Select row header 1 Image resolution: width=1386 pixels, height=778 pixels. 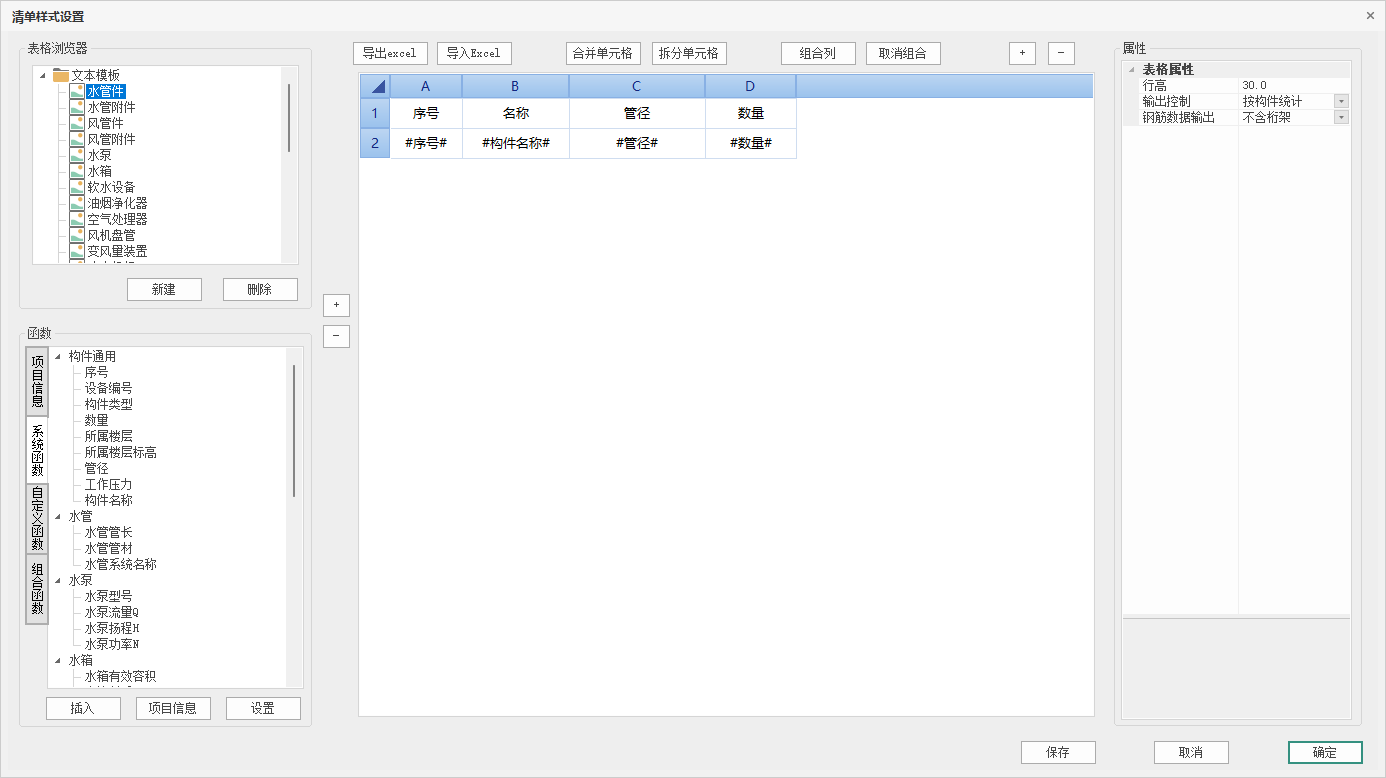375,113
